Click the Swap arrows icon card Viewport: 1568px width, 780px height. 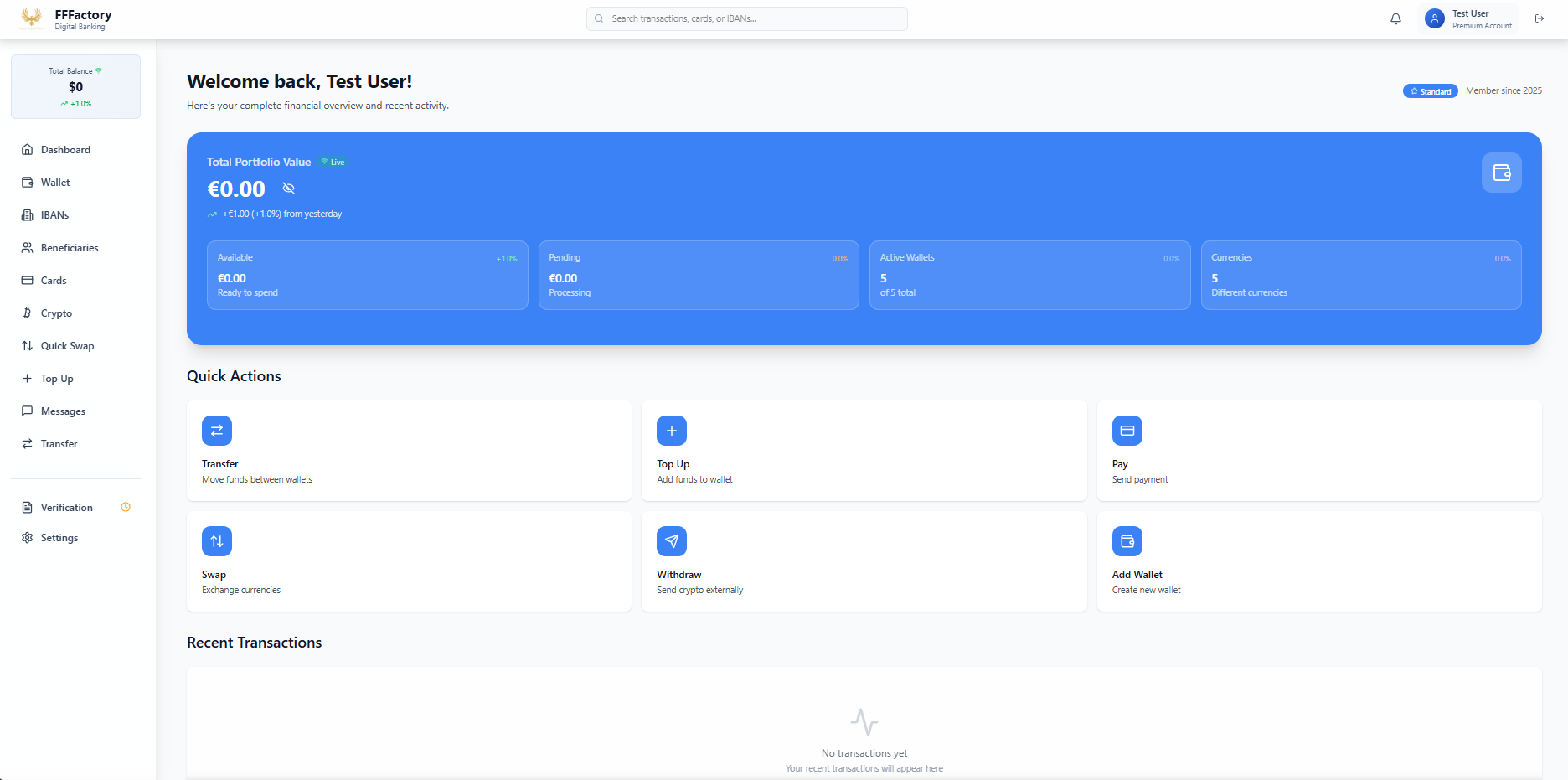point(217,541)
